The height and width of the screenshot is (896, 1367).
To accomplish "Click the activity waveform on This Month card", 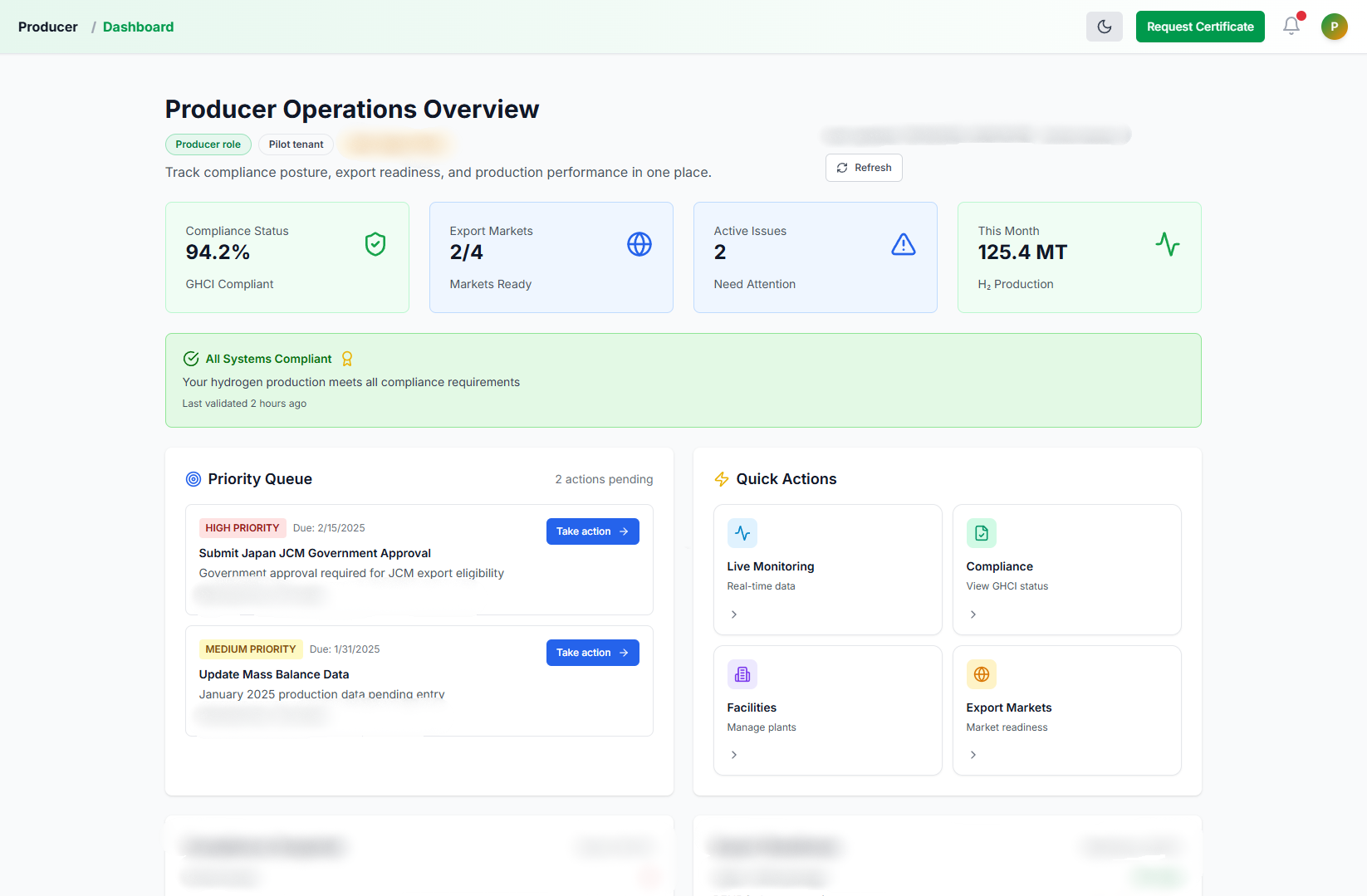I will (1168, 244).
